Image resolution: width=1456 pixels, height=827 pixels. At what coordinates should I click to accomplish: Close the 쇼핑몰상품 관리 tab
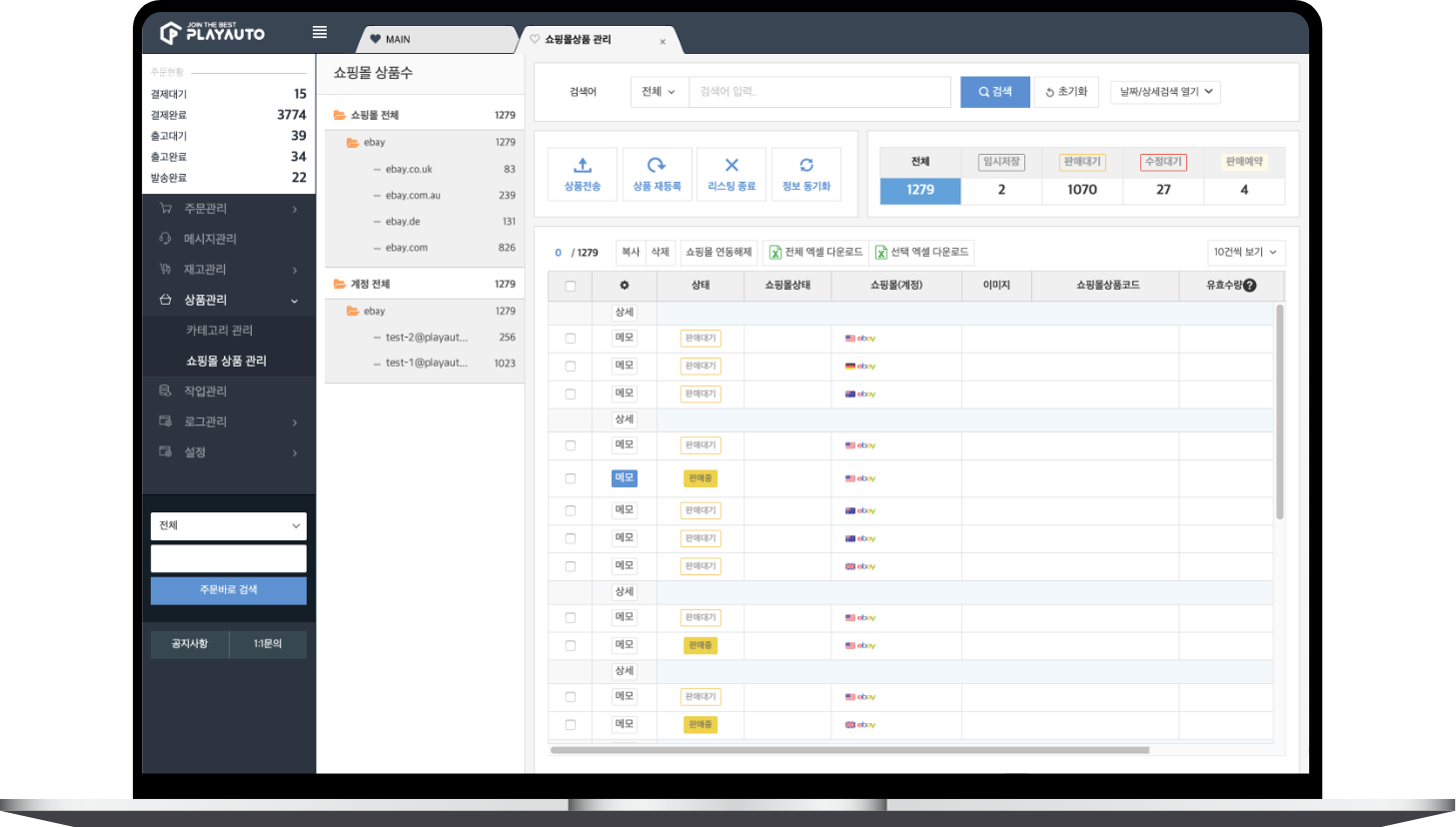coord(663,42)
